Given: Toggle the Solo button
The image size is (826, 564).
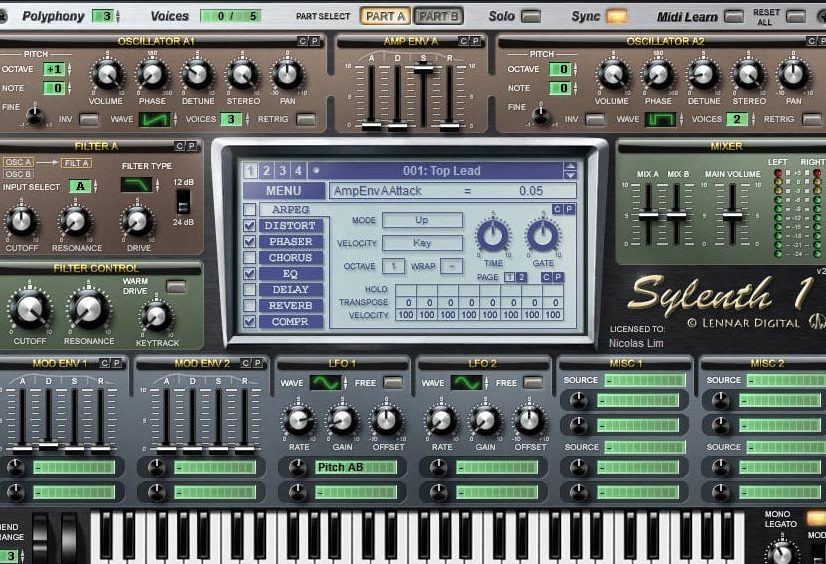Looking at the screenshot, I should [531, 16].
